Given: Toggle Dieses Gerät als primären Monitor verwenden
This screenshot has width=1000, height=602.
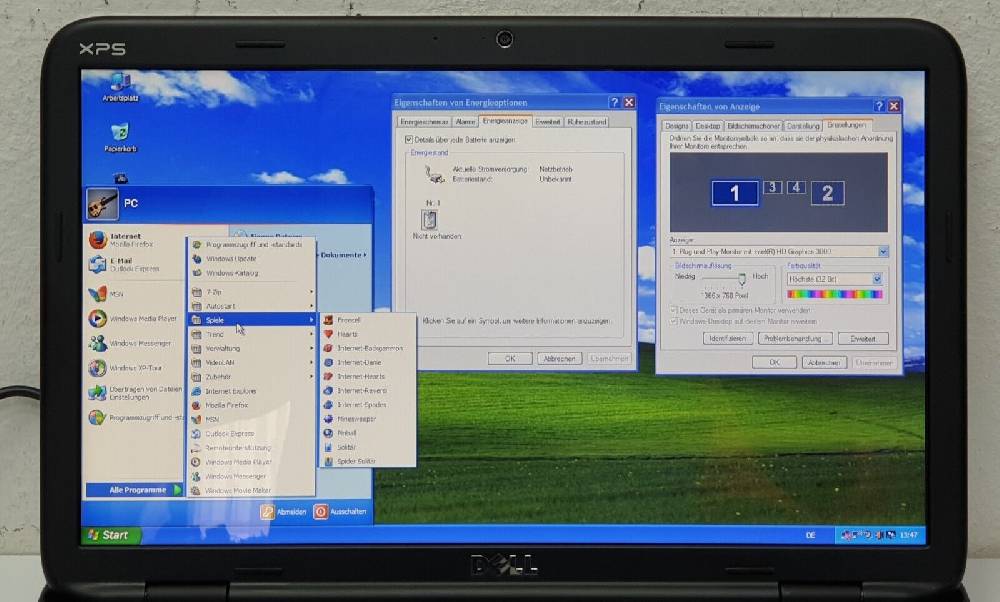Looking at the screenshot, I should coord(673,310).
